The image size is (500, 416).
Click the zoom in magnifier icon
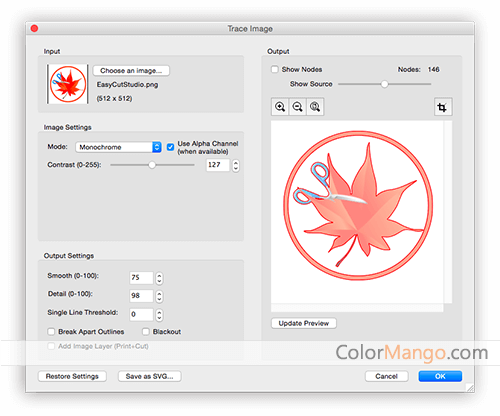pyautogui.click(x=280, y=107)
